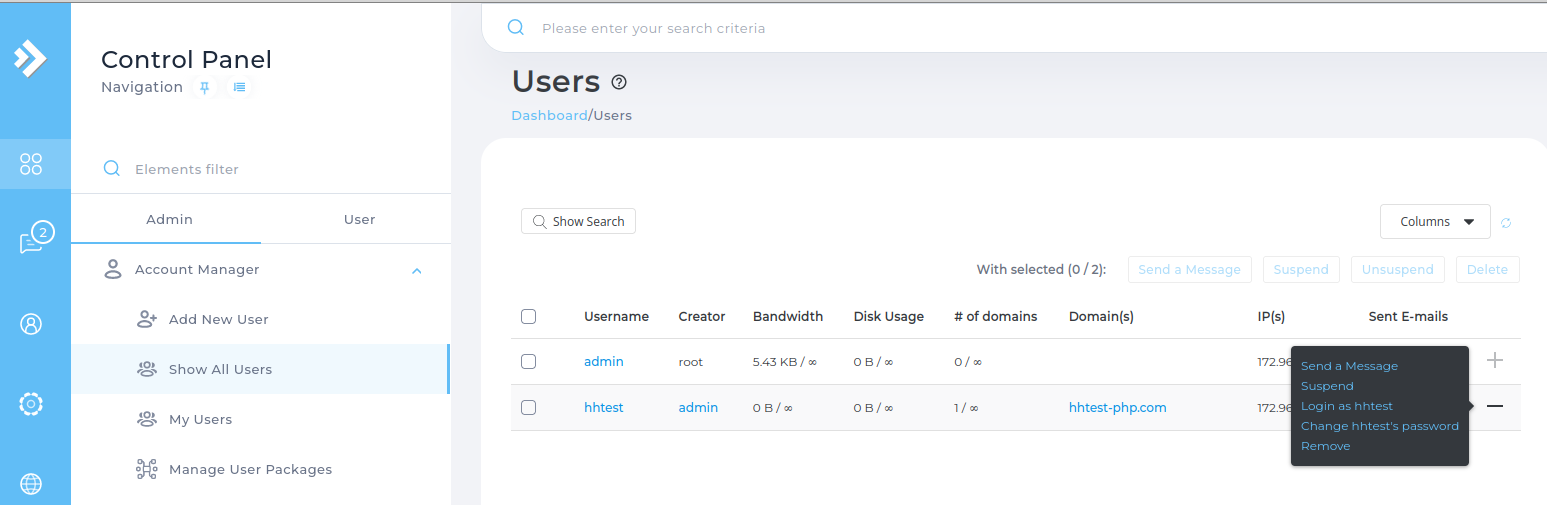Open the hhtest username link
1547x505 pixels.
coord(604,407)
